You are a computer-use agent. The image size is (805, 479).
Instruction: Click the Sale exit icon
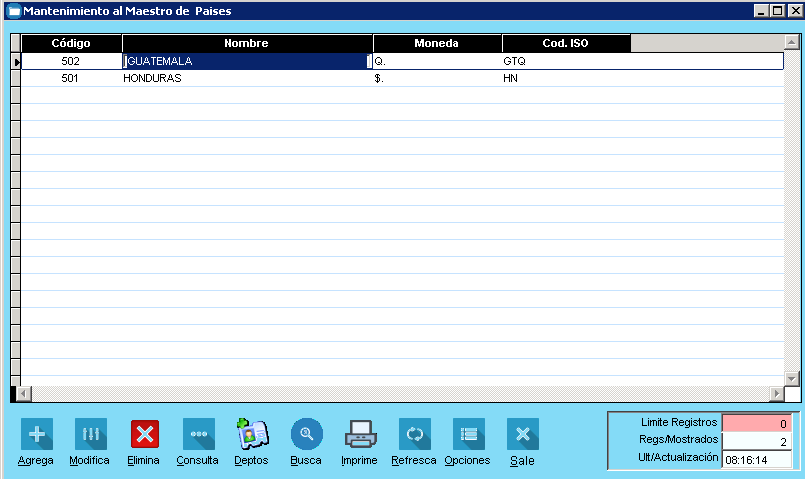click(x=522, y=434)
